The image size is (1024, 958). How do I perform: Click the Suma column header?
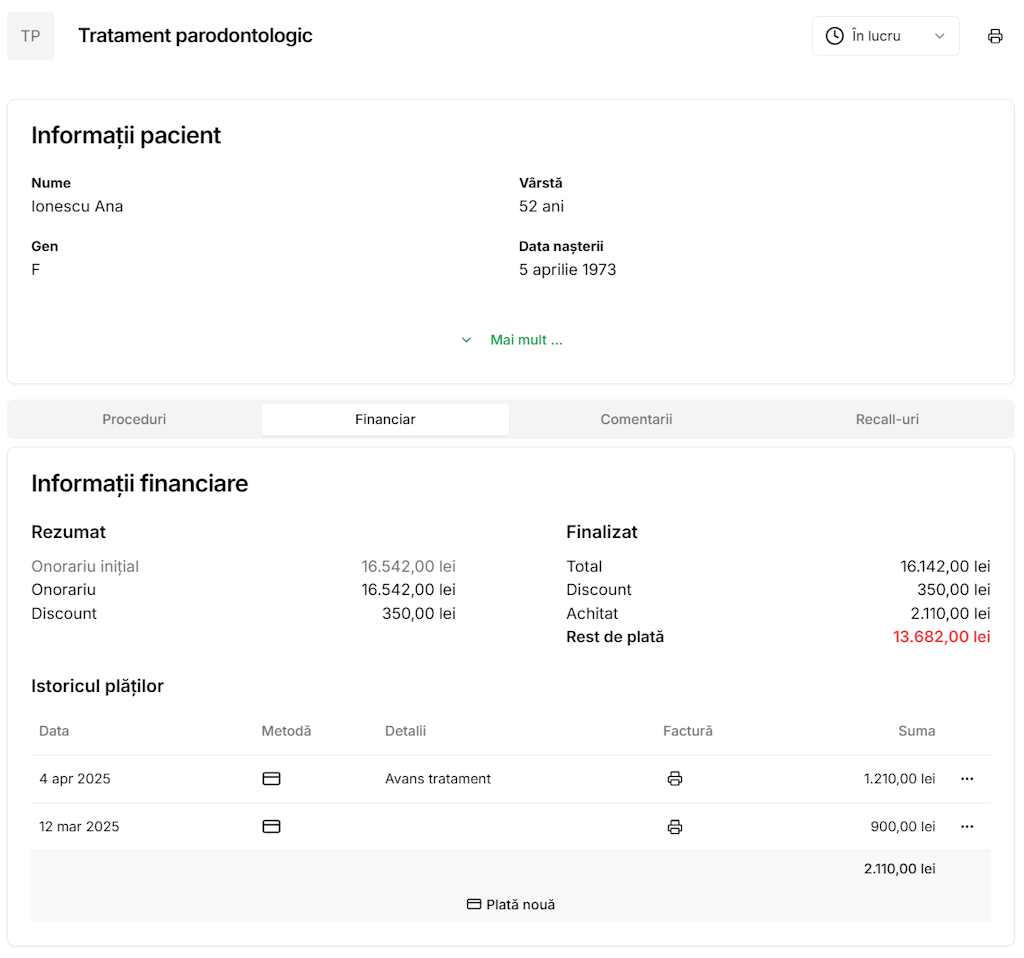pyautogui.click(x=916, y=731)
